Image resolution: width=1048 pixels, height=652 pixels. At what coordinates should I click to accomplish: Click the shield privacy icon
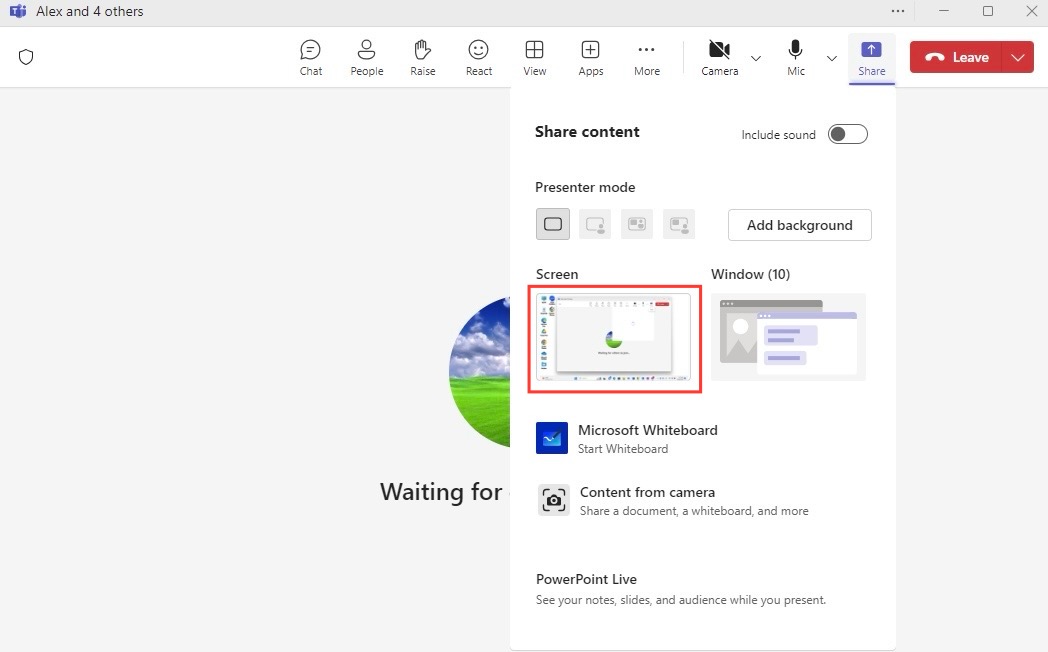pos(26,57)
